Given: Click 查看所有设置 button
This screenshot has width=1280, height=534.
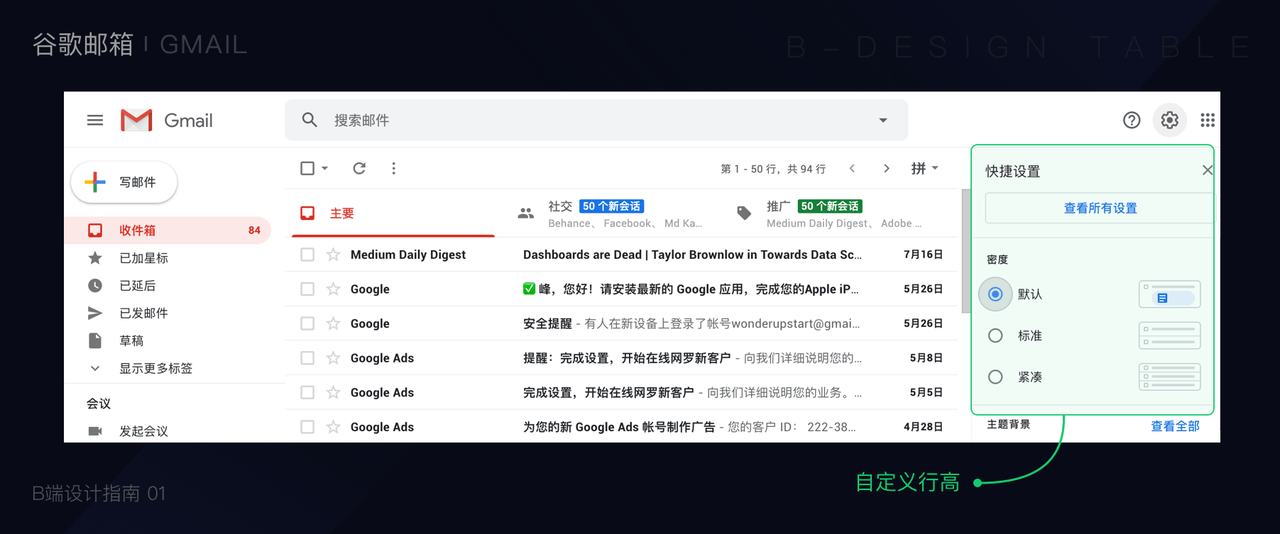Looking at the screenshot, I should 1100,208.
